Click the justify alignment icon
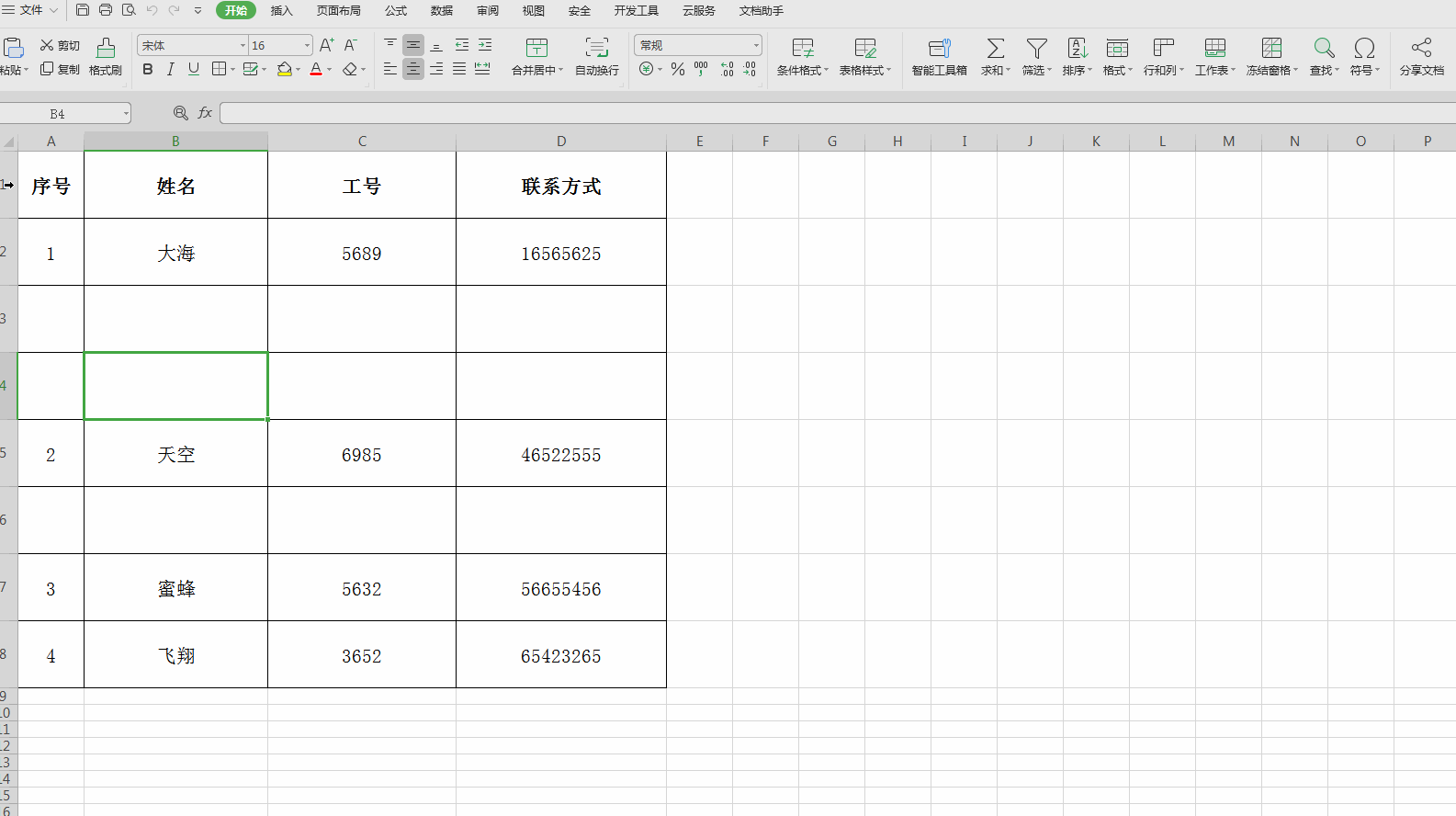The width and height of the screenshot is (1456, 816). 459,69
